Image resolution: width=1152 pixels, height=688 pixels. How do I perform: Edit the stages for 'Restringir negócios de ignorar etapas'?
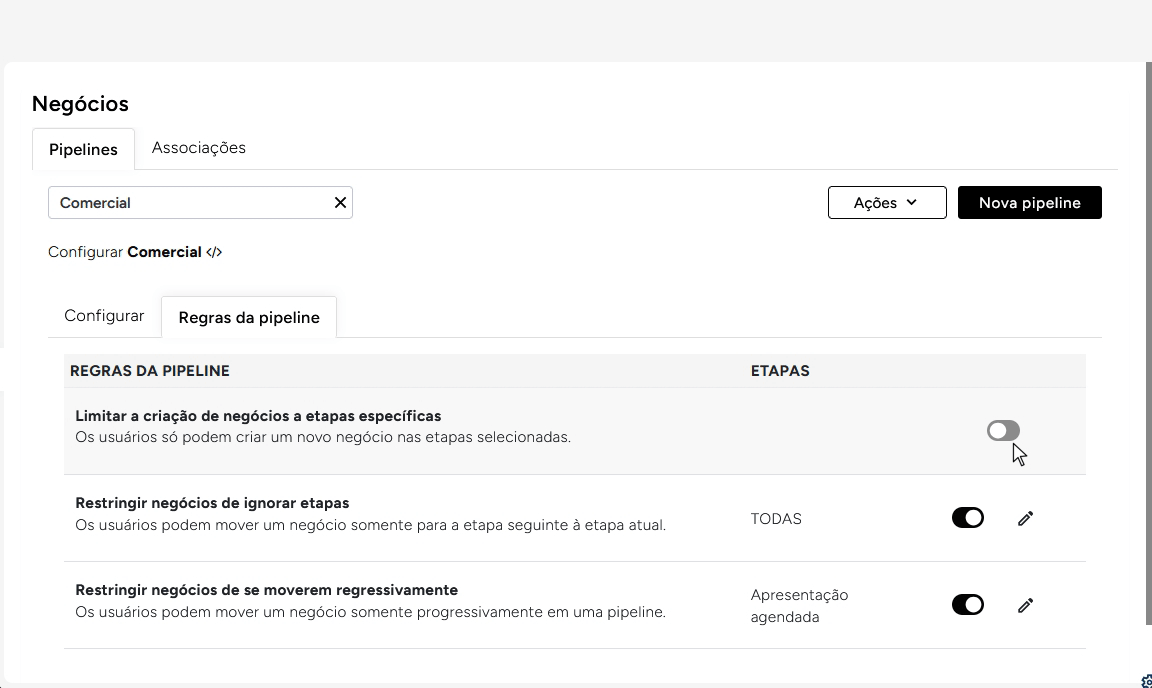click(x=1025, y=518)
